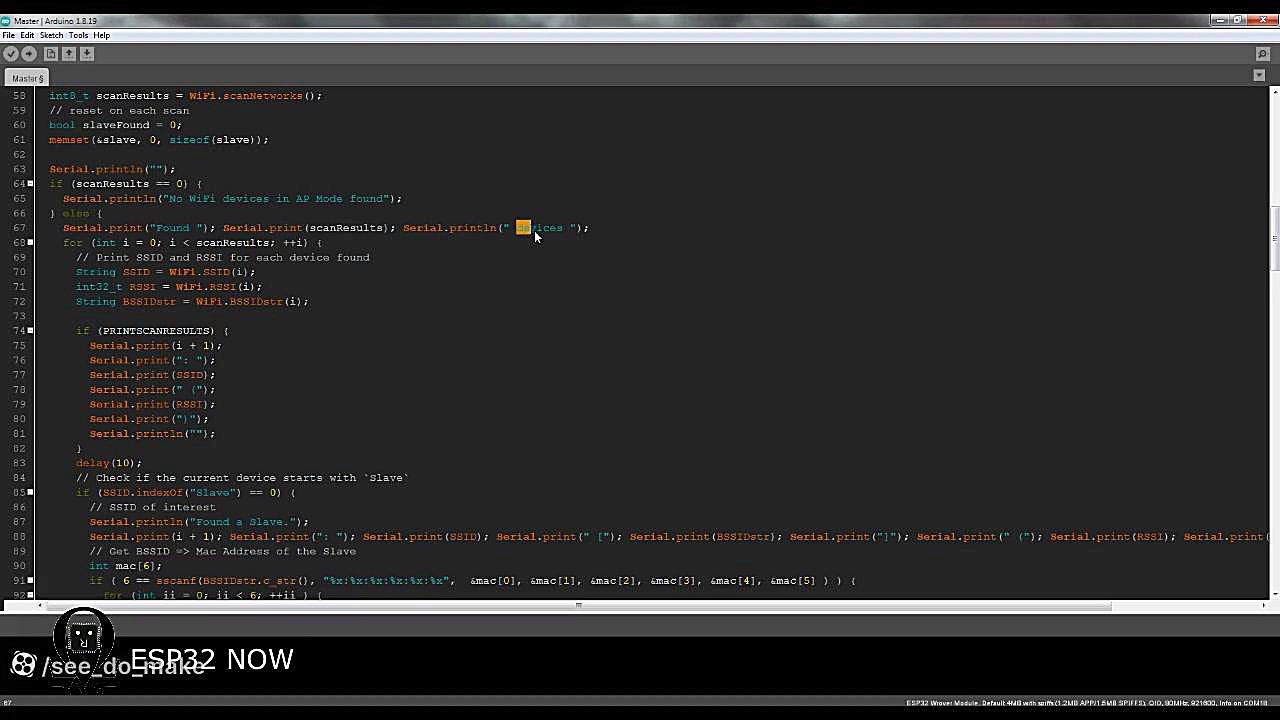Click the horizontal scrollbar thumb

(x=577, y=605)
